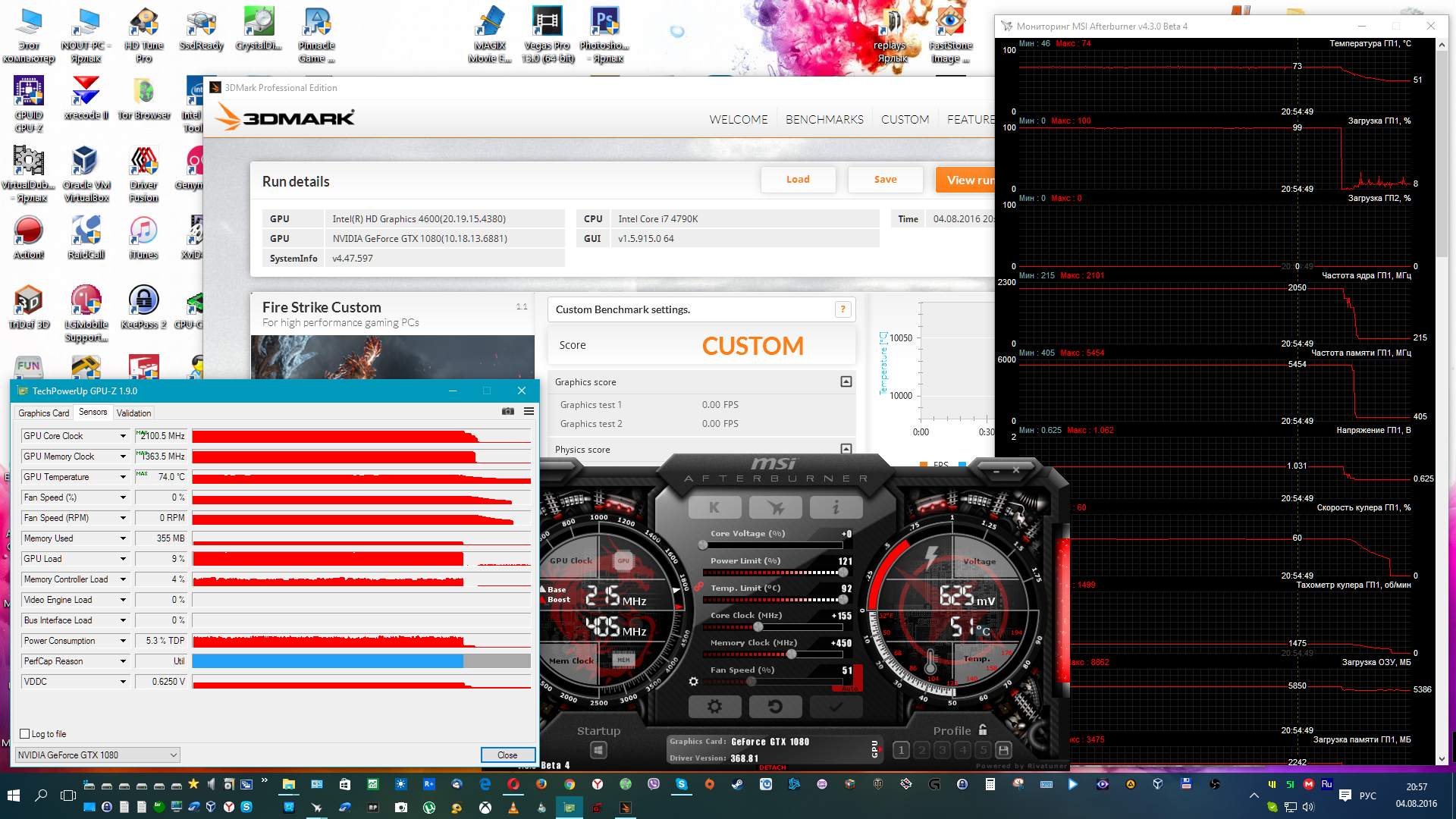1456x819 pixels.
Task: Click the Afterburner info 'i' button
Action: tap(836, 507)
